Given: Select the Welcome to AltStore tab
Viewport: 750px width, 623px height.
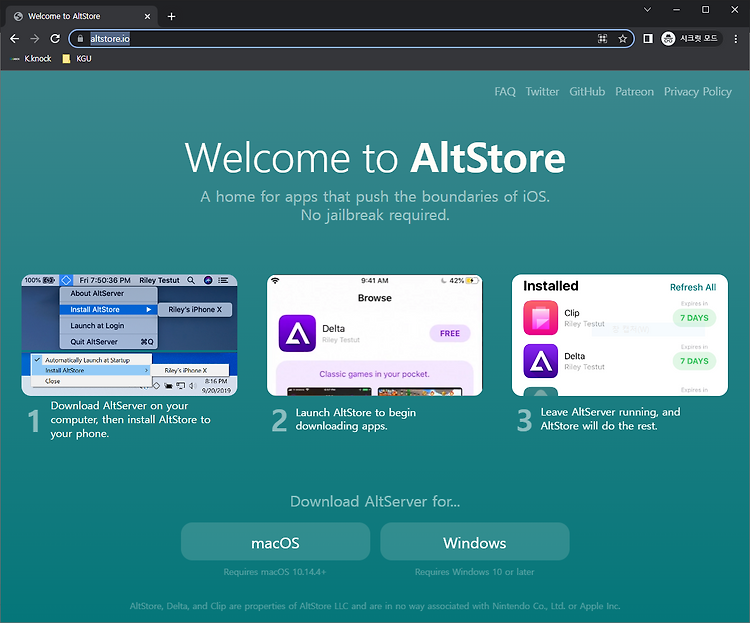Looking at the screenshot, I should [81, 16].
